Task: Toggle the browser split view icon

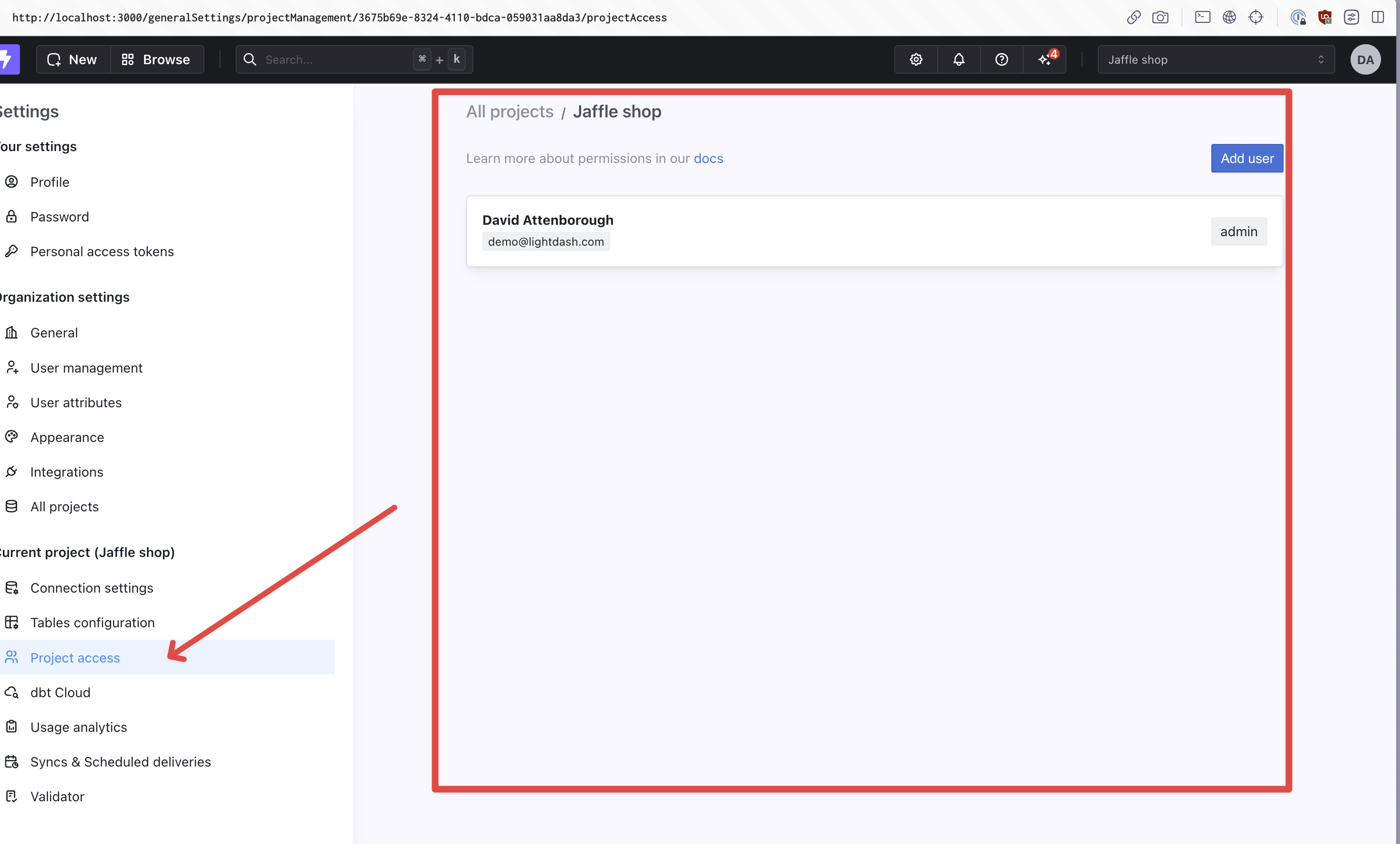Action: point(1380,17)
